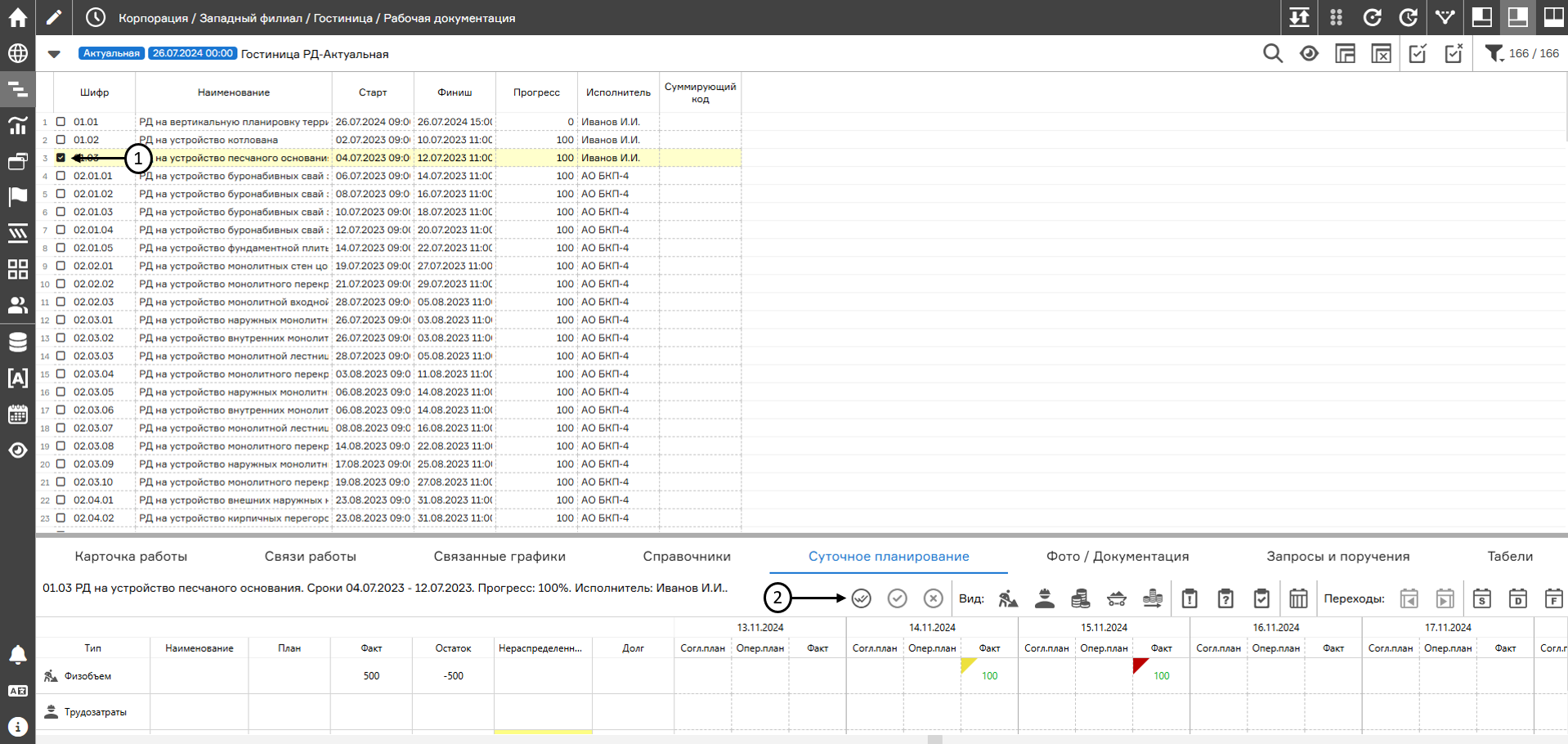Open the clock history icon in top bar
The image size is (1568, 744).
click(x=96, y=17)
